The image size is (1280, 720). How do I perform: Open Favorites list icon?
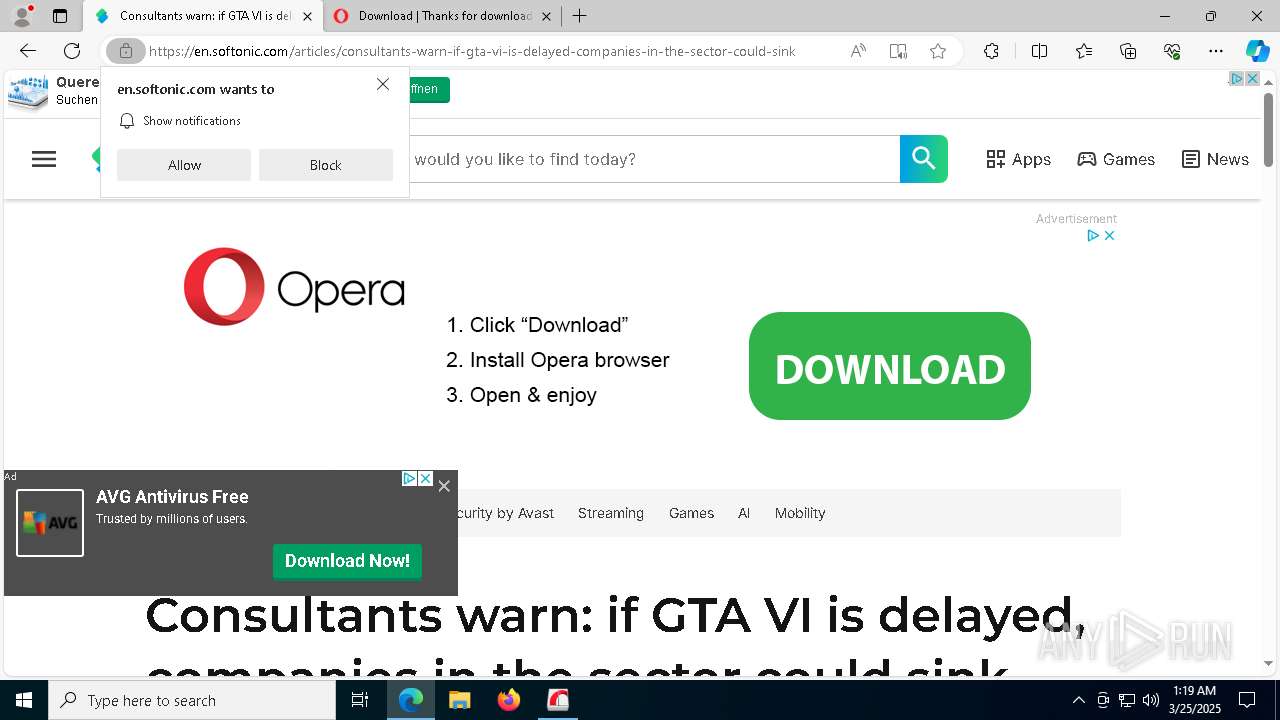coord(1084,51)
